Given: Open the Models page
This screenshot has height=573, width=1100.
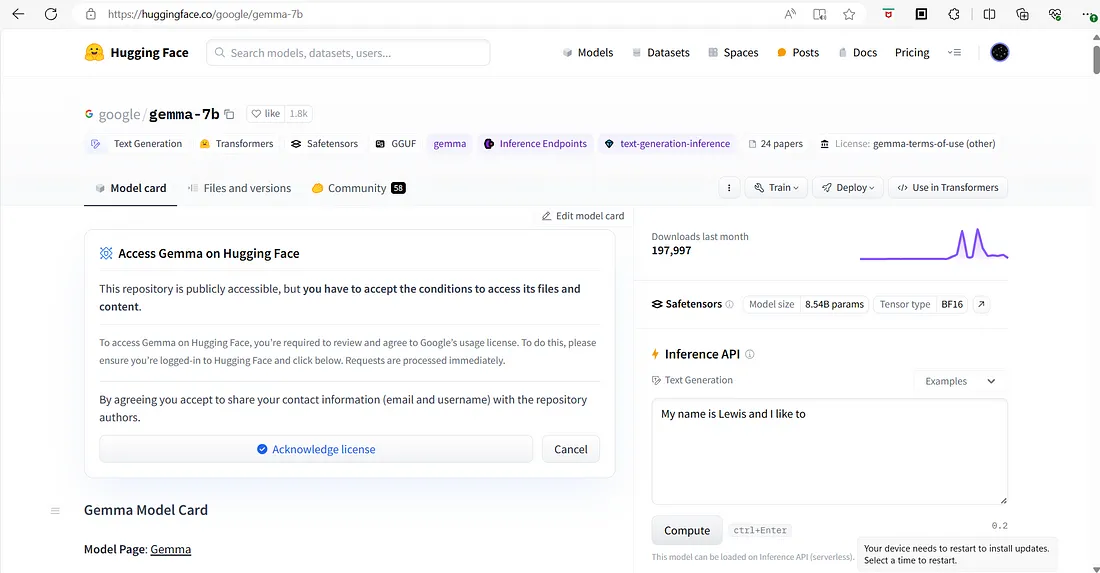Looking at the screenshot, I should click(588, 53).
